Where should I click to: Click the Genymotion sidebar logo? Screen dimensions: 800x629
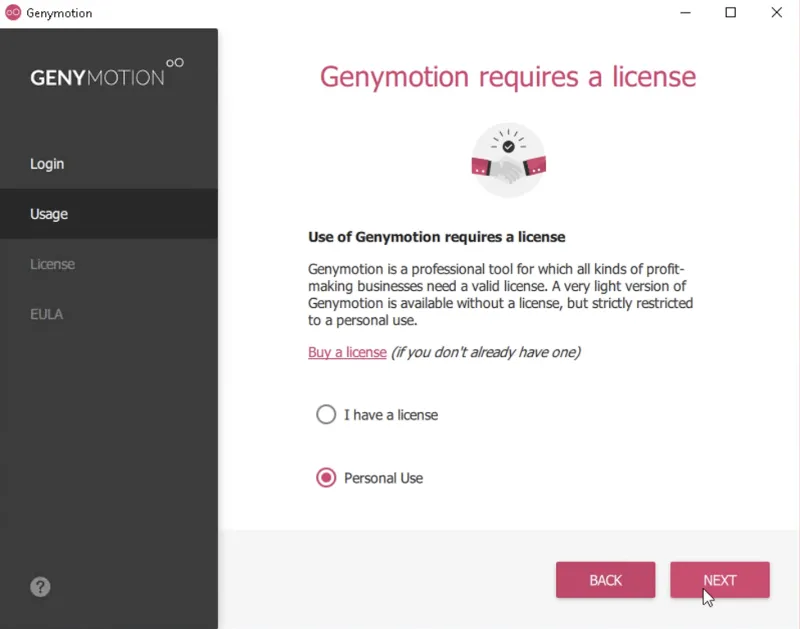[107, 73]
